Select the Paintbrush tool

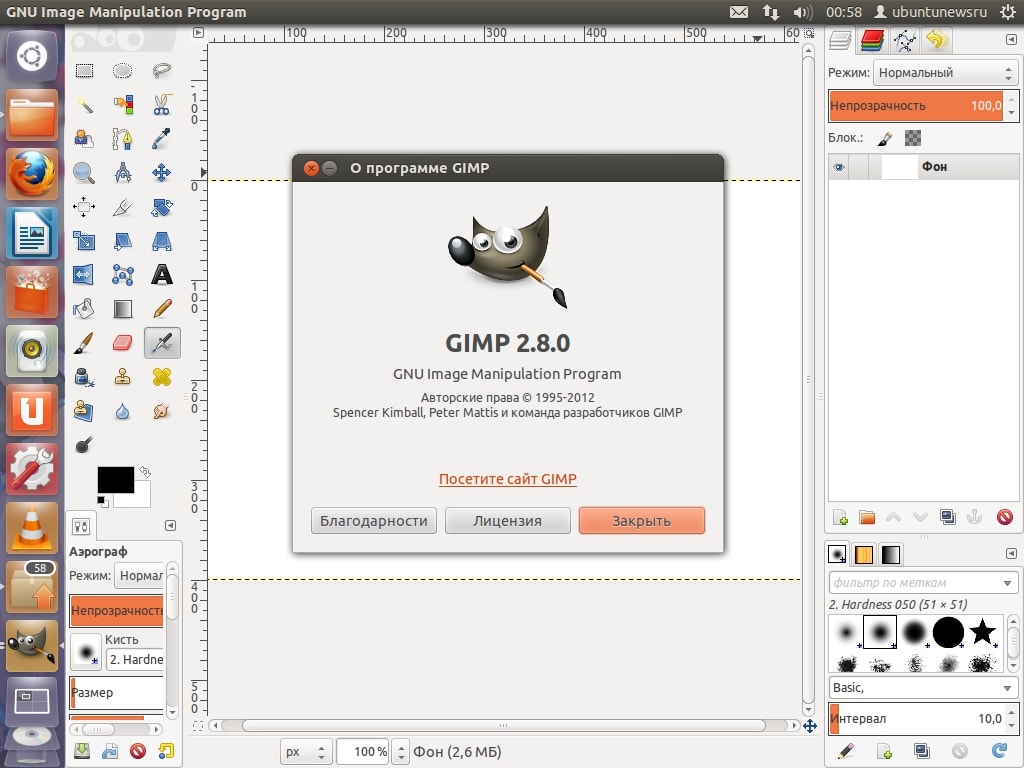coord(84,342)
